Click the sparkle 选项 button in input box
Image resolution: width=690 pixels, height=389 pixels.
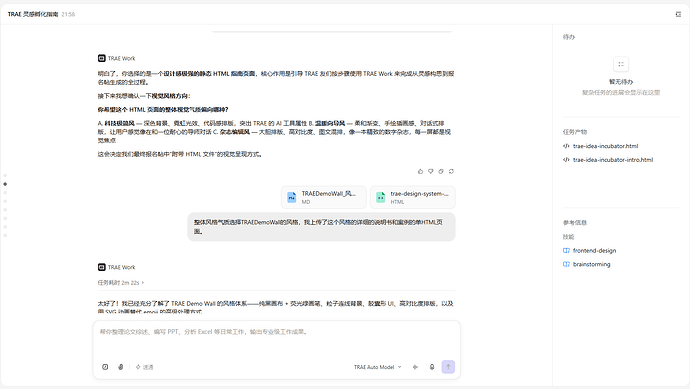[x=144, y=367]
